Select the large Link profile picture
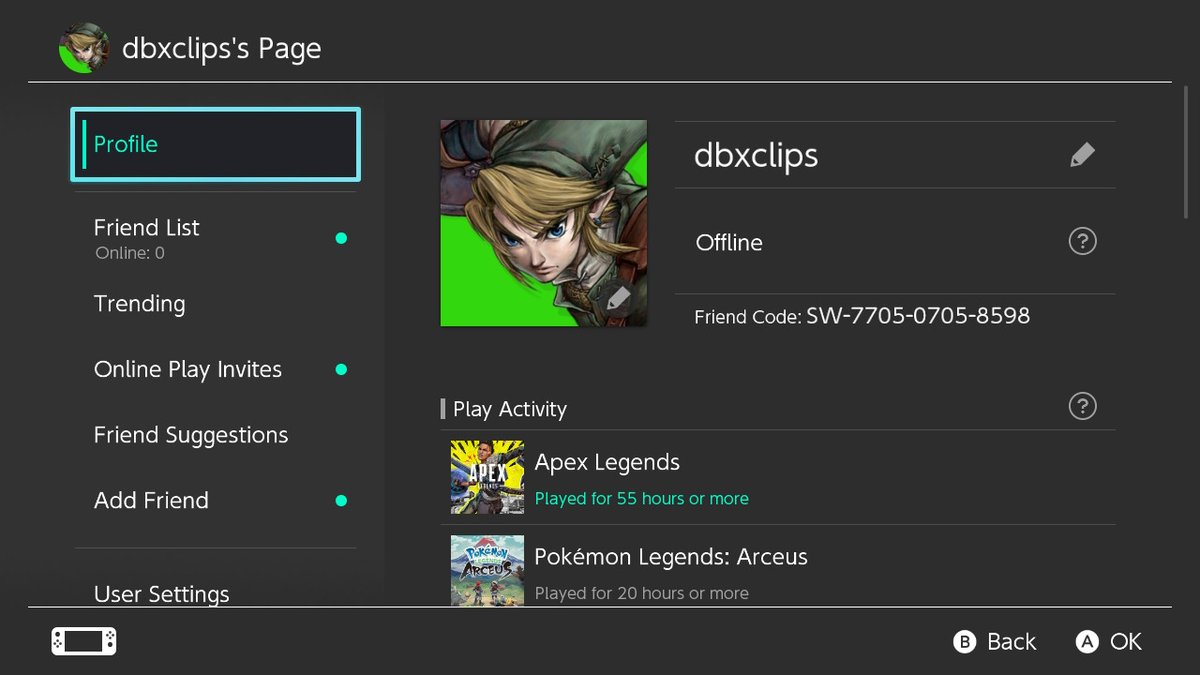Viewport: 1200px width, 675px height. [544, 223]
